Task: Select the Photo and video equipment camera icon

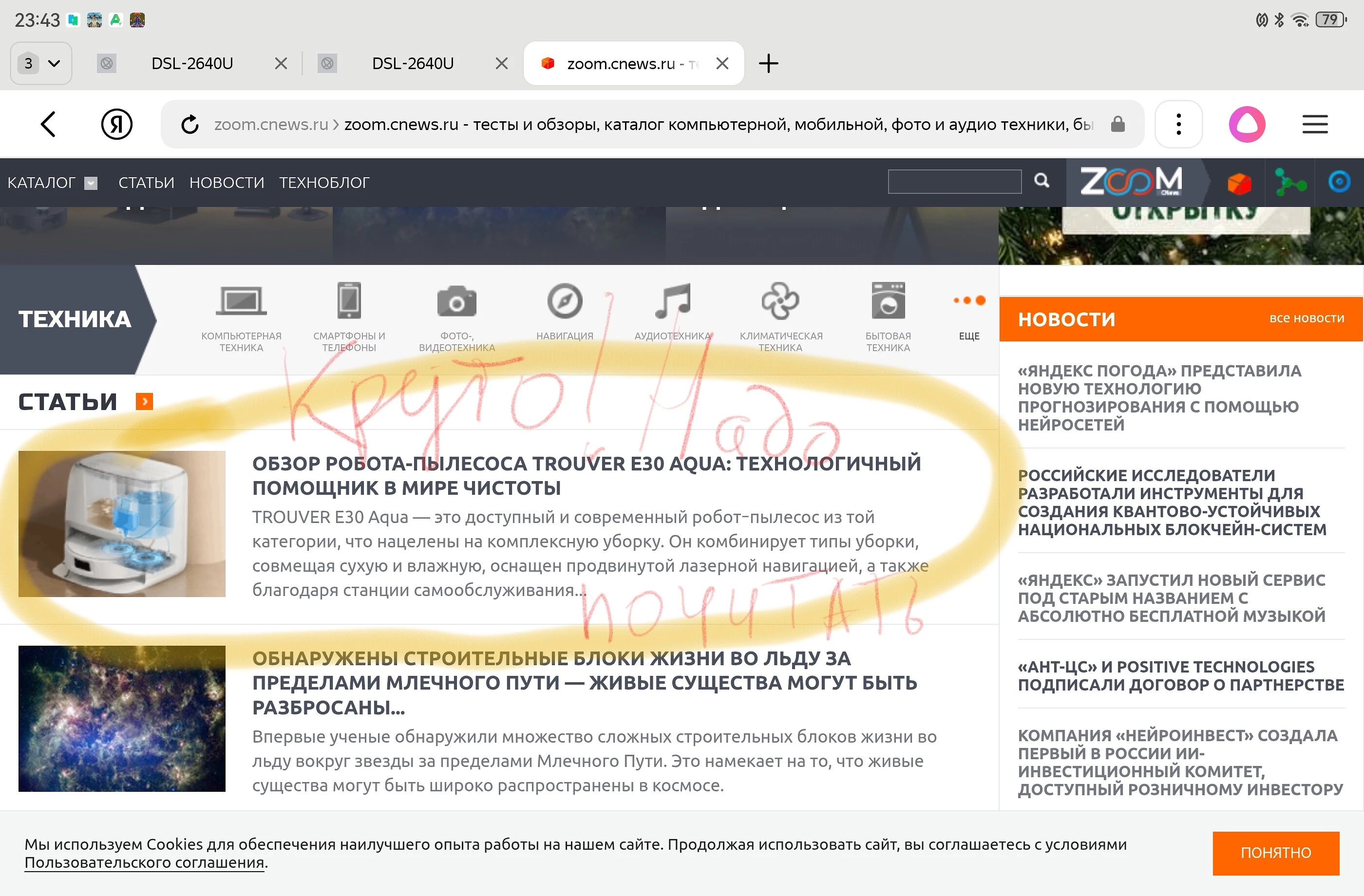Action: tap(457, 301)
